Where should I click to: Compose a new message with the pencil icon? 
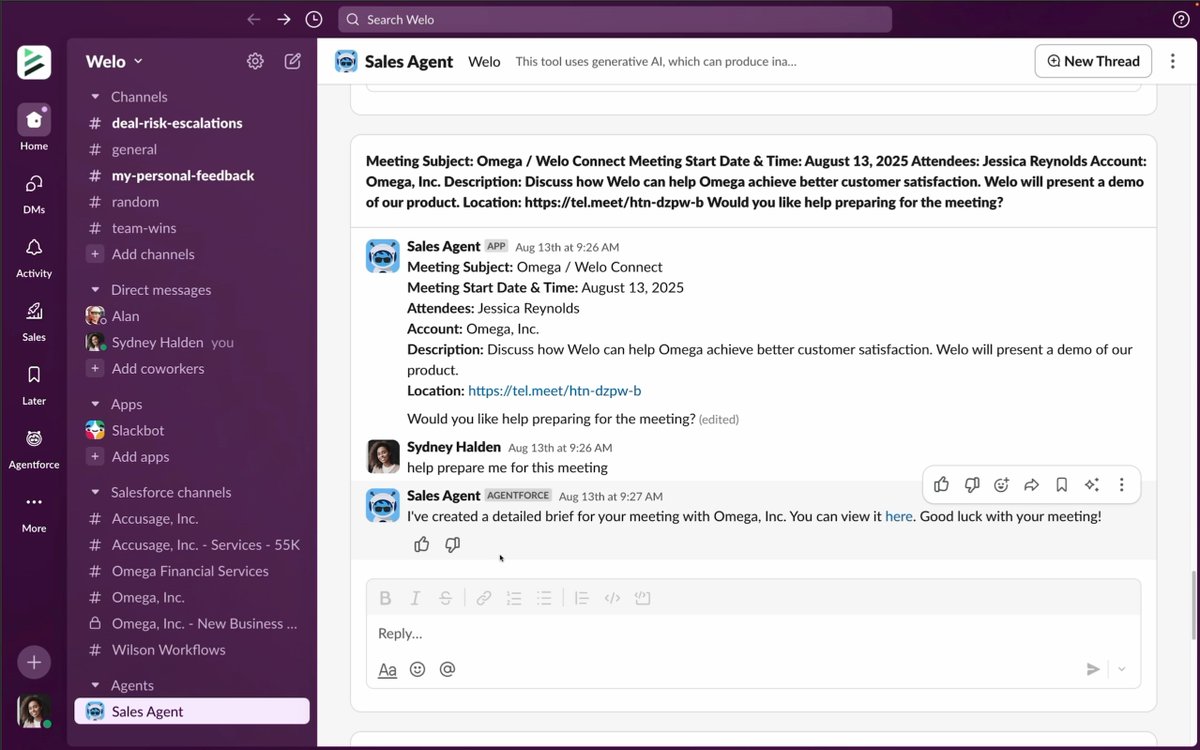[293, 61]
